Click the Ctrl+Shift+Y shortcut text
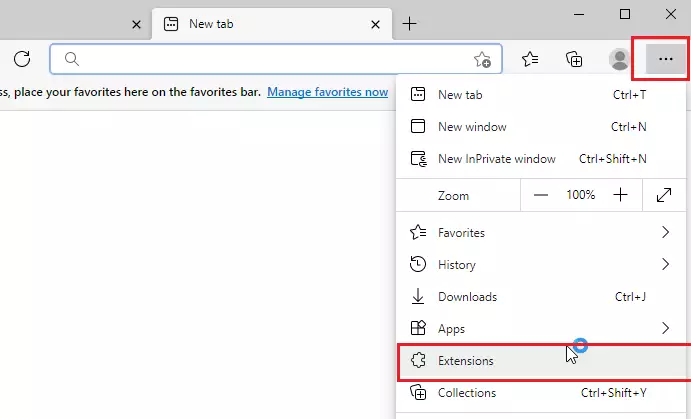 tap(613, 393)
